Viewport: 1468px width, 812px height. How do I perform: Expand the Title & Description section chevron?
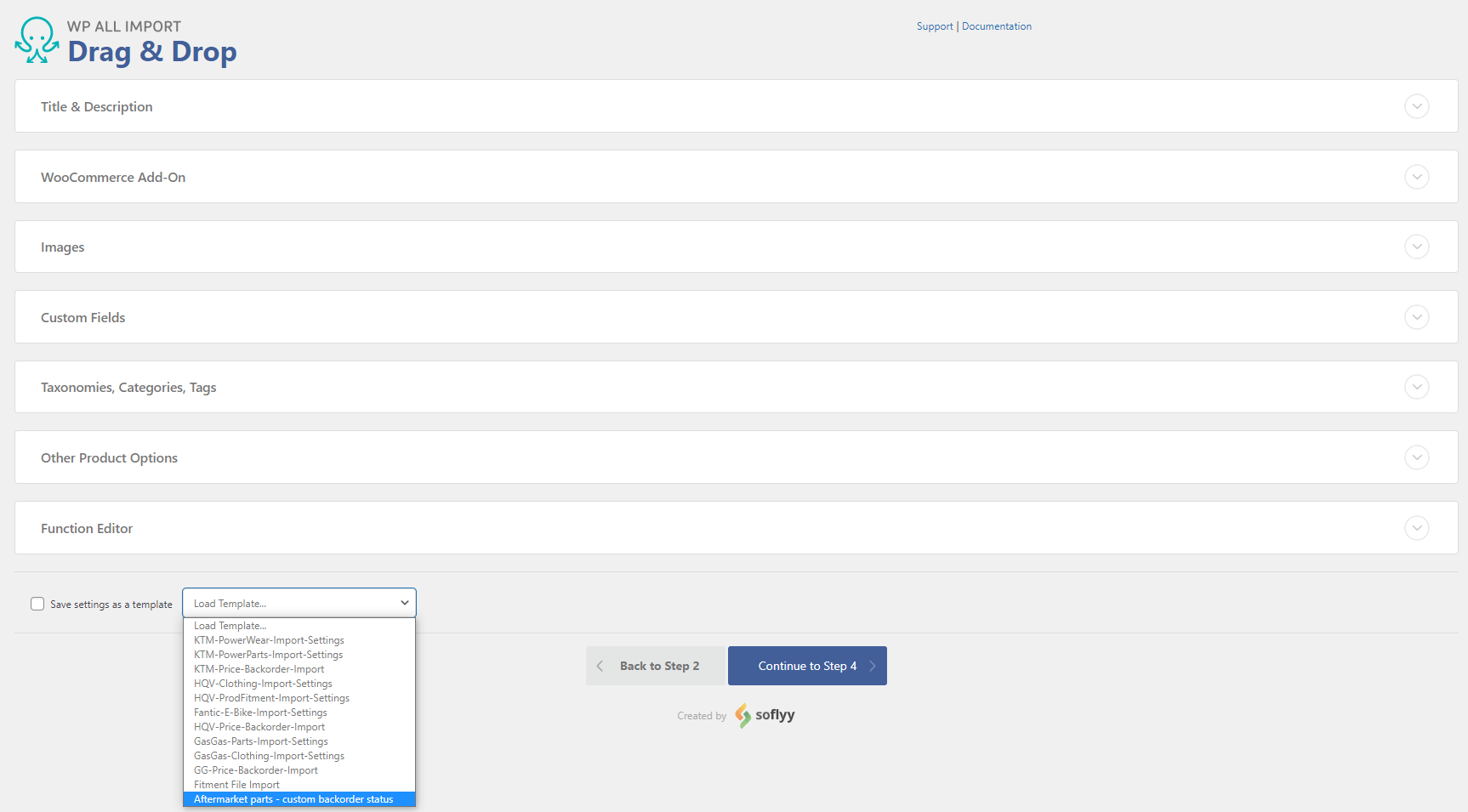(1416, 106)
